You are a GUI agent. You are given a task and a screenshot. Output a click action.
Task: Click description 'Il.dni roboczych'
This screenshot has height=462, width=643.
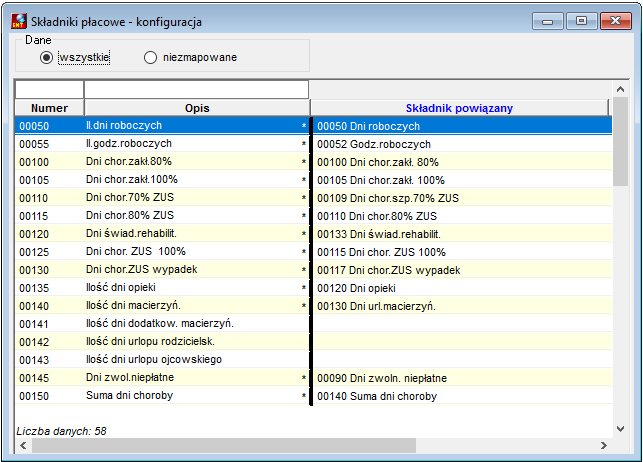point(124,125)
